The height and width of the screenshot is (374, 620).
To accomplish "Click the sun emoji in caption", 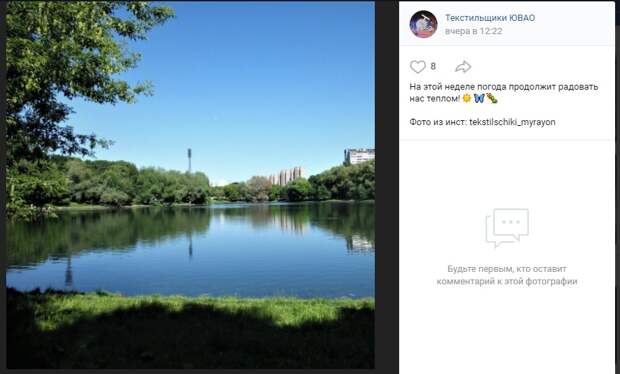I will tap(467, 98).
